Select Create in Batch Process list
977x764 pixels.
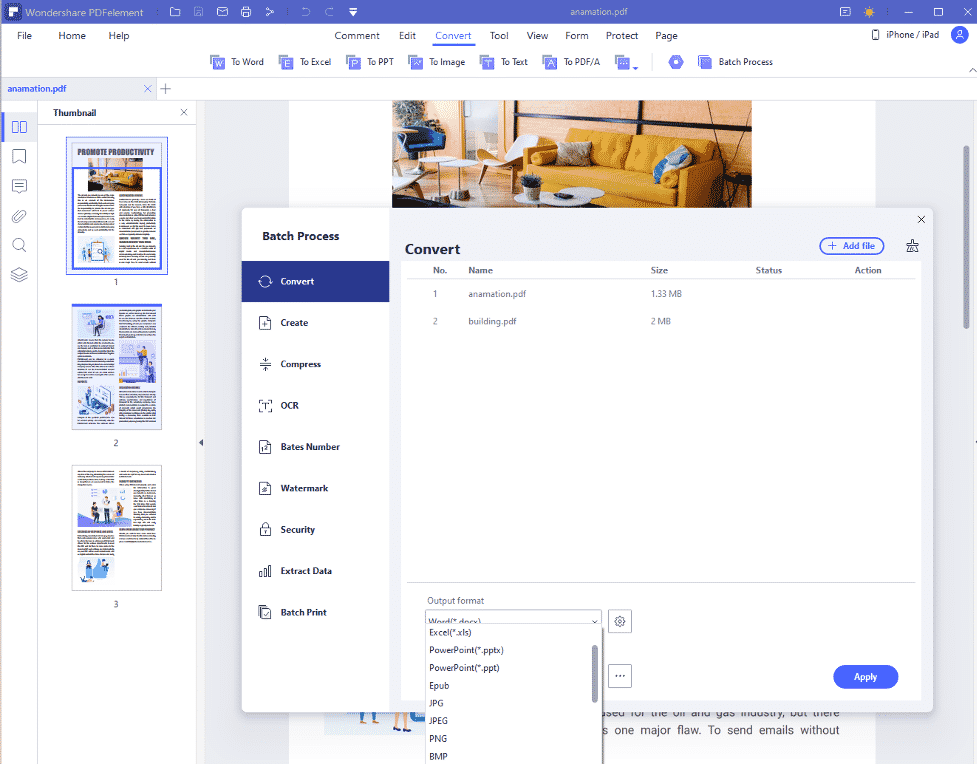point(315,323)
